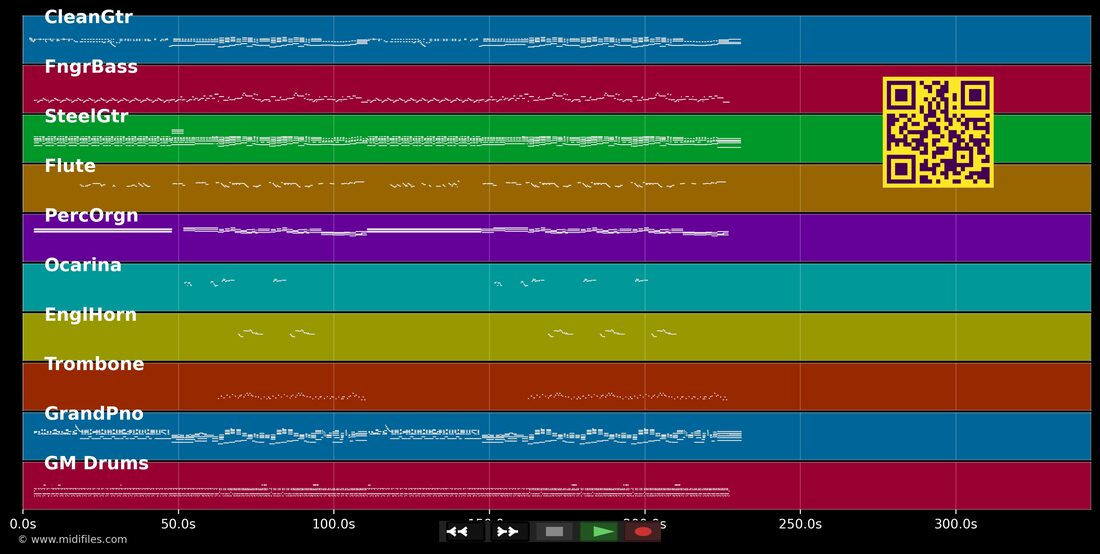This screenshot has height=554, width=1100.
Task: Select the FngrBass track label
Action: [x=91, y=67]
